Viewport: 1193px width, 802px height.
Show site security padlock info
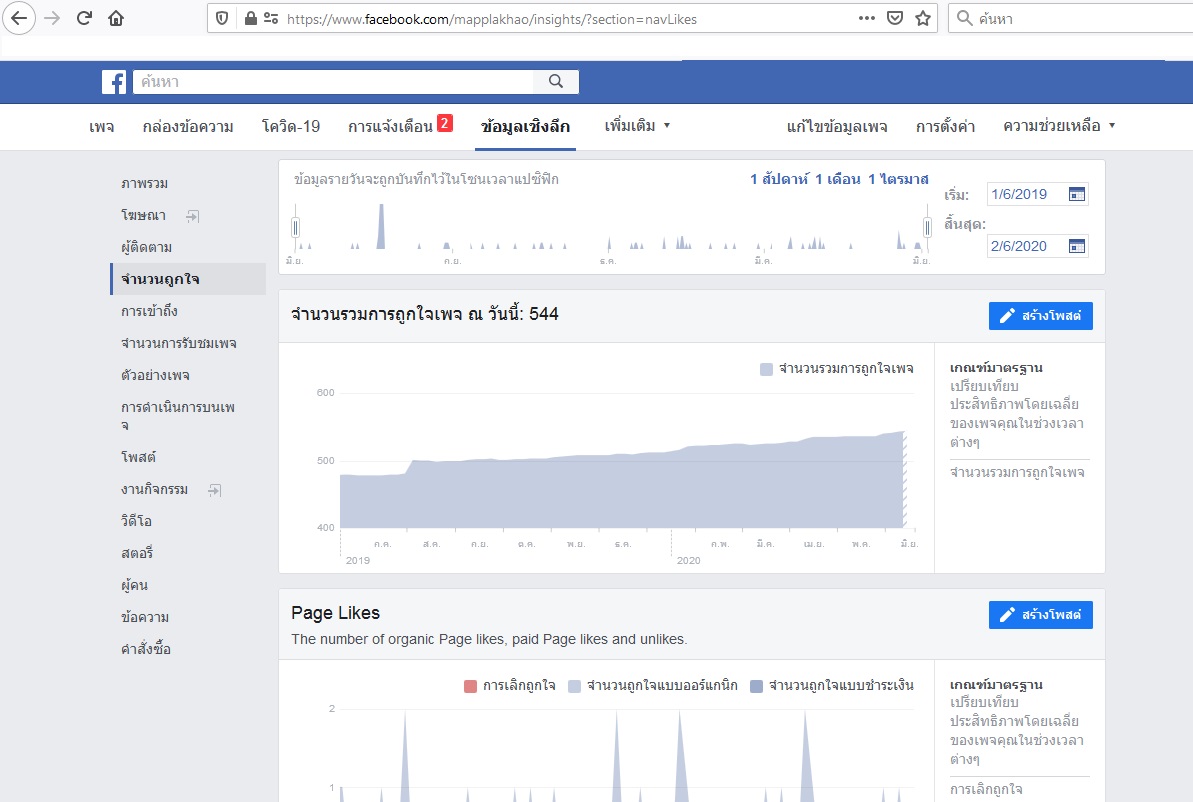pyautogui.click(x=250, y=18)
